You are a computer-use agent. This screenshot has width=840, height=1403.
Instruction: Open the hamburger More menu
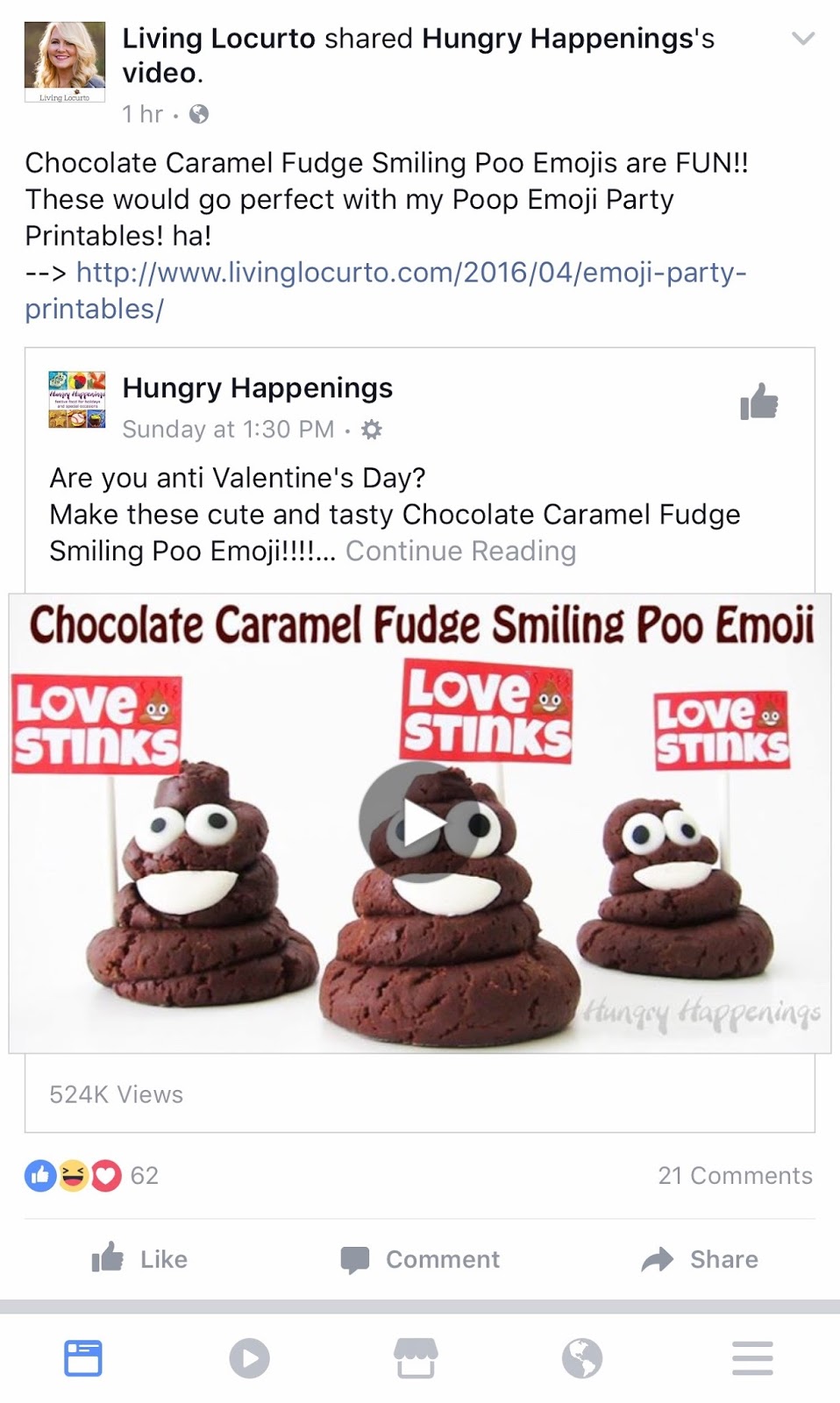[752, 1358]
